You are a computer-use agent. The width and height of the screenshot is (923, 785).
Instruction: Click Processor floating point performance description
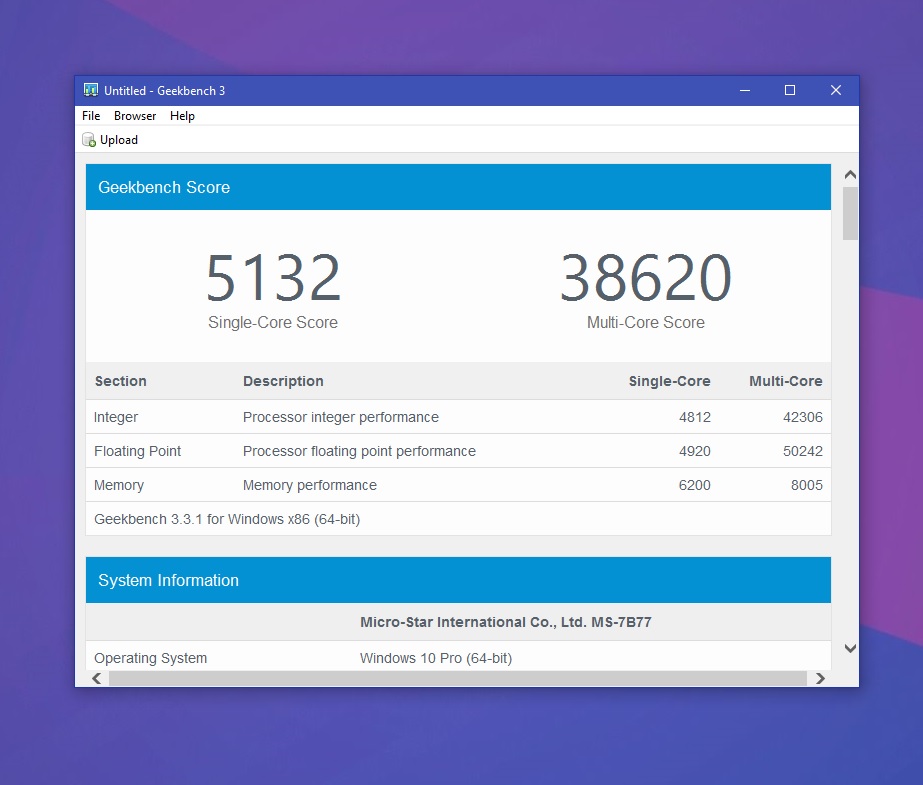click(x=359, y=451)
